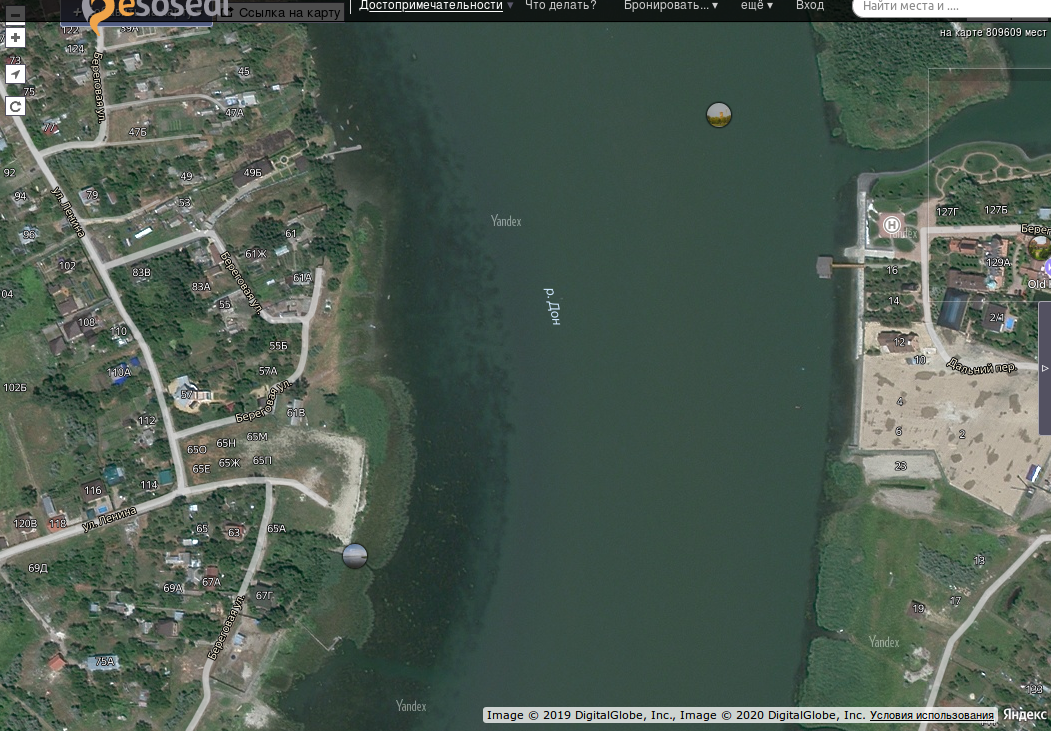The image size is (1051, 731).
Task: Open the Что делать? menu item
Action: 560,5
